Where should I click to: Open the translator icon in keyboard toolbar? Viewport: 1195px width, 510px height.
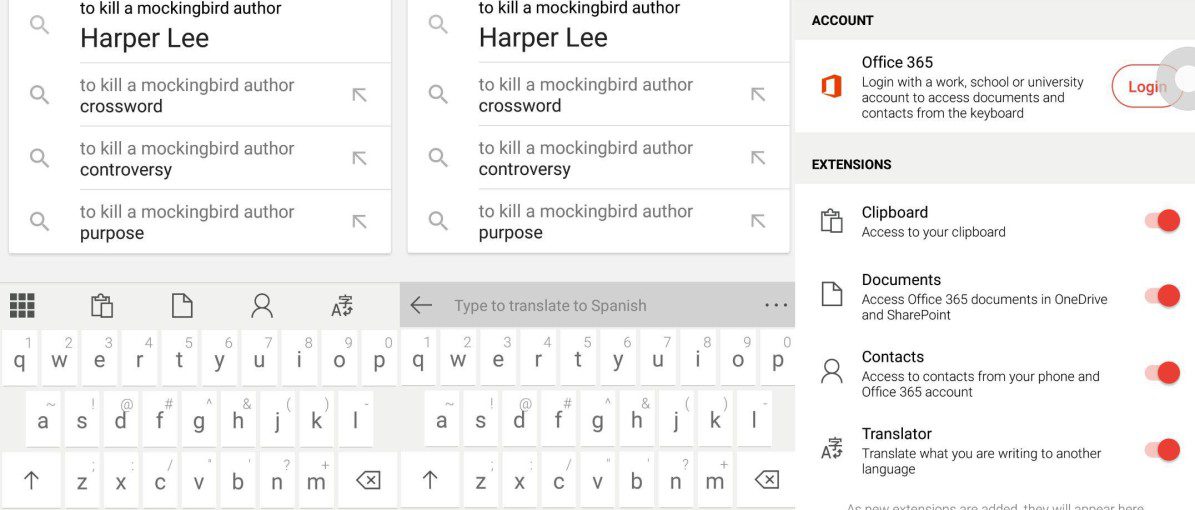(x=342, y=306)
